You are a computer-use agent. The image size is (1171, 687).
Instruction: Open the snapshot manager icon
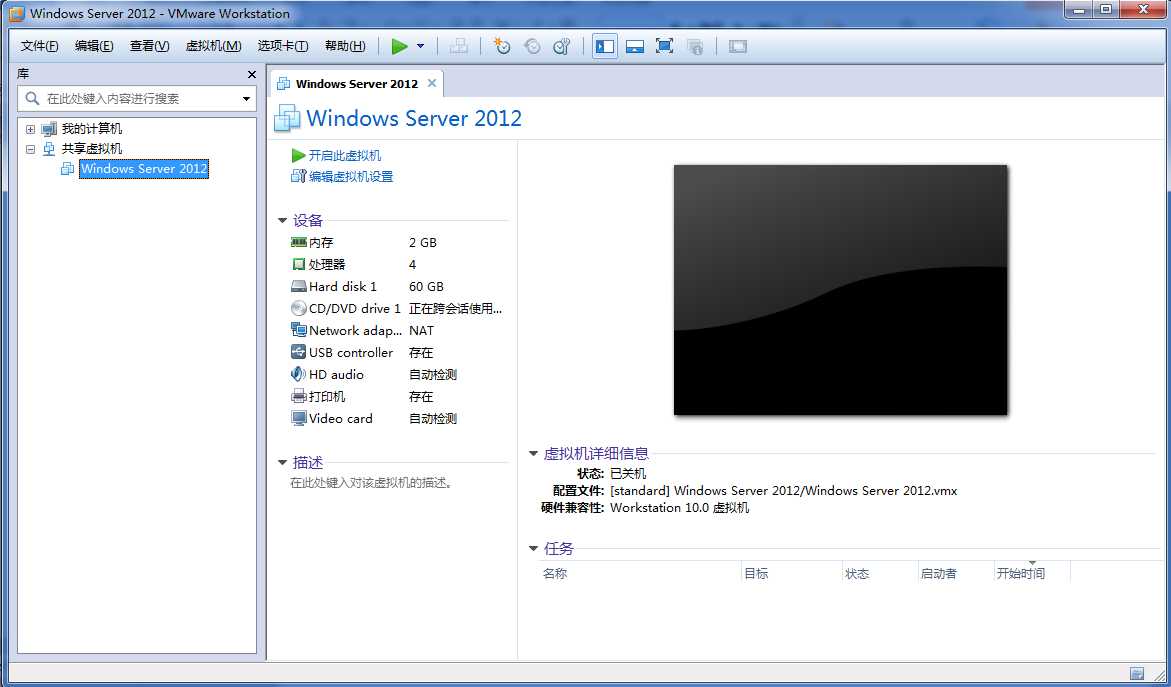tap(562, 46)
